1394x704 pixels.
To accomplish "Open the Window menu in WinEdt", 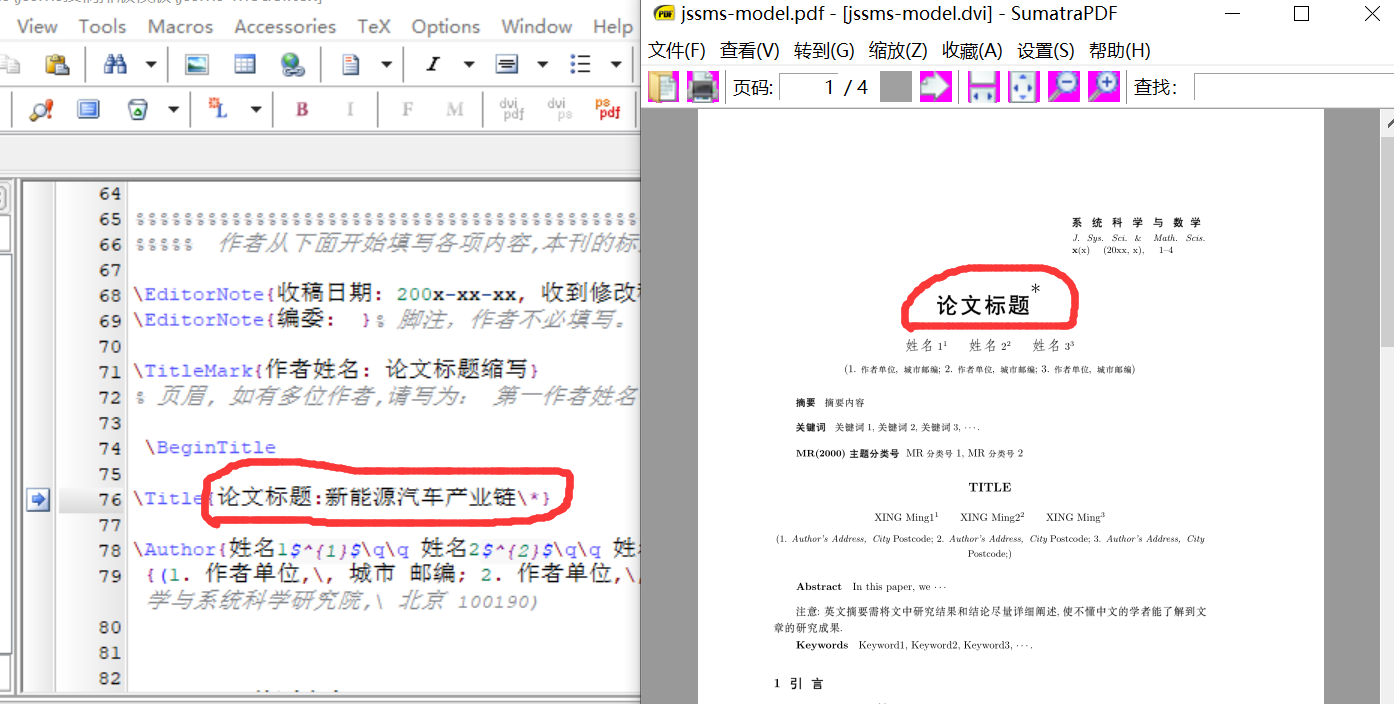I will click(537, 27).
